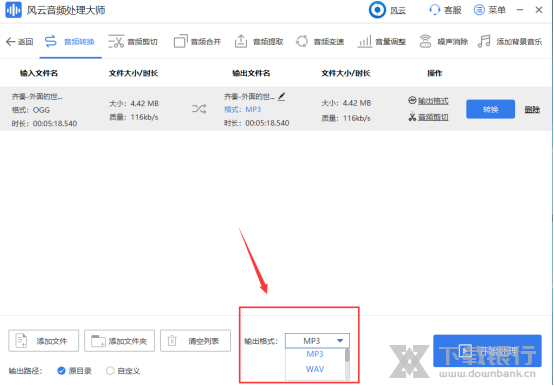Click the 添加文件夹 button
Image resolution: width=554 pixels, height=386 pixels.
(x=119, y=341)
